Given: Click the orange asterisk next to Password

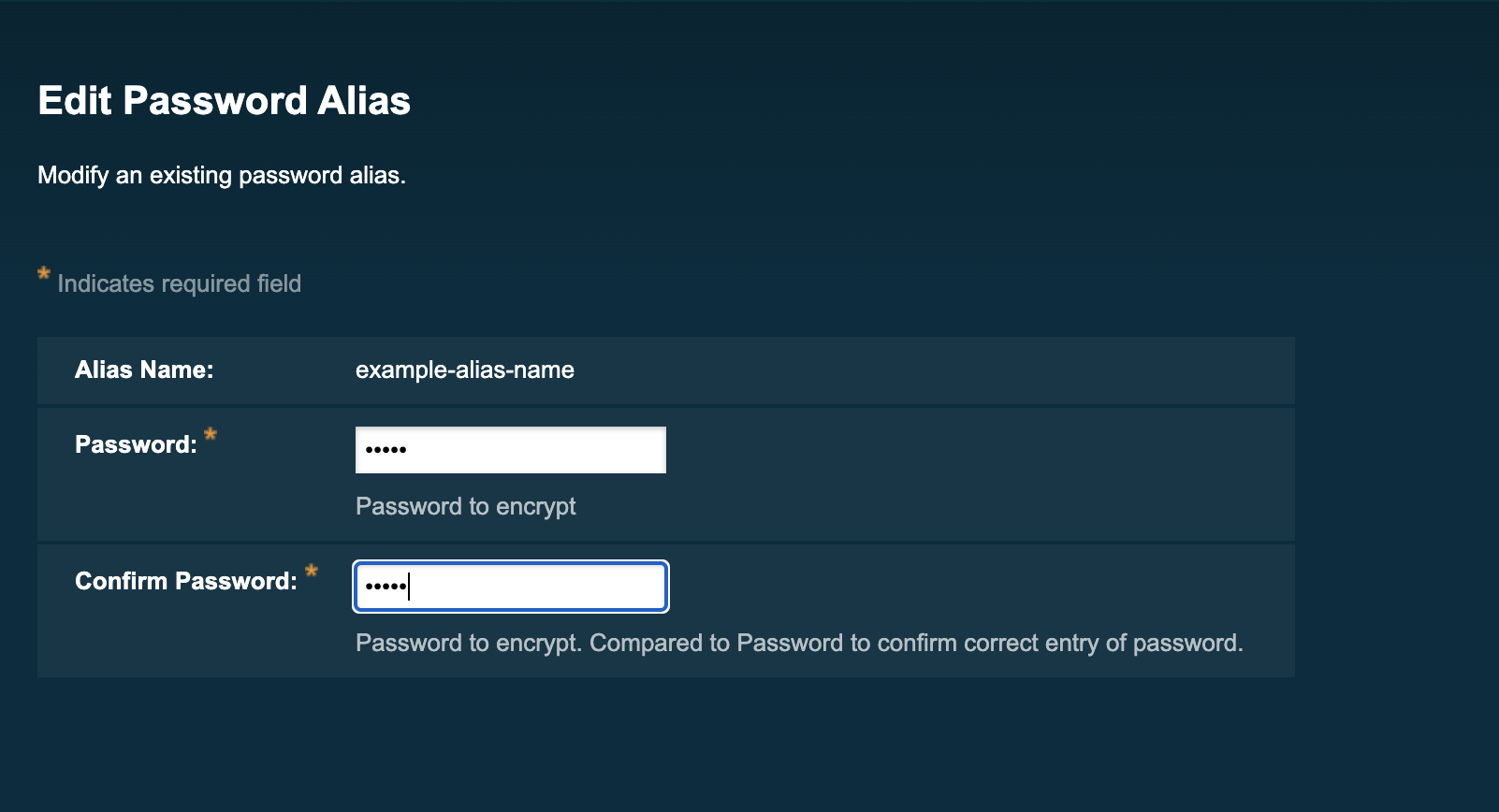Looking at the screenshot, I should pos(212,434).
